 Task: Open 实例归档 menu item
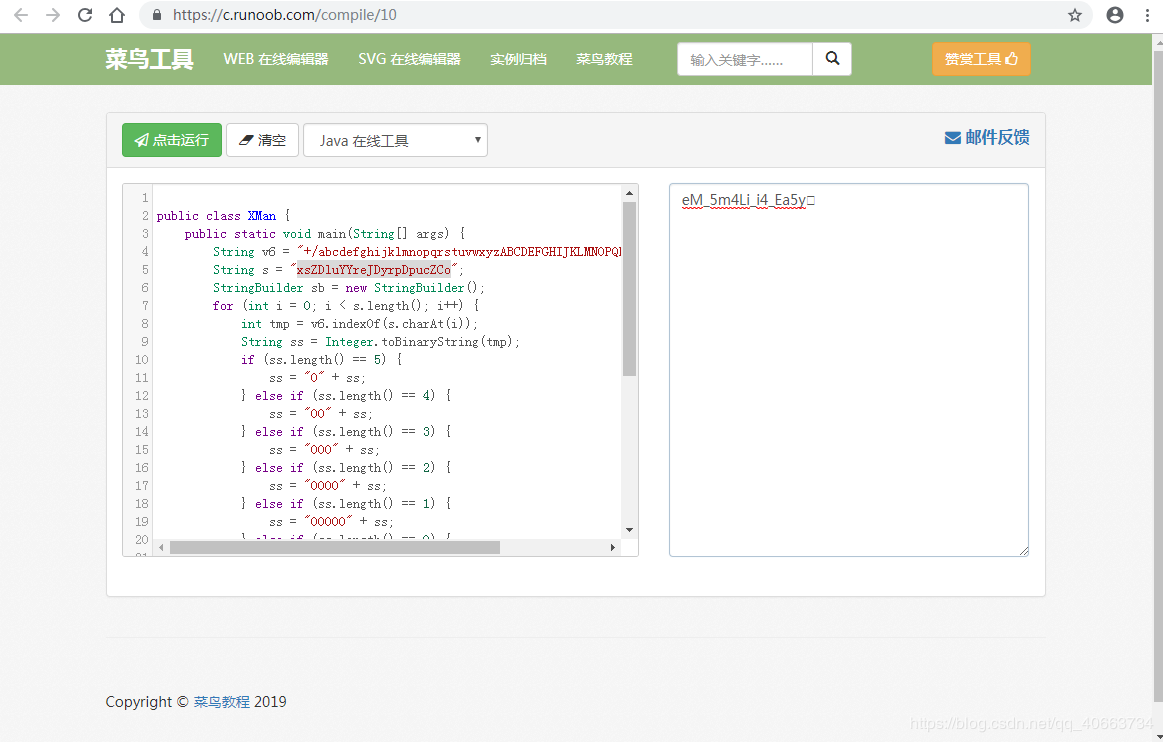[x=518, y=59]
